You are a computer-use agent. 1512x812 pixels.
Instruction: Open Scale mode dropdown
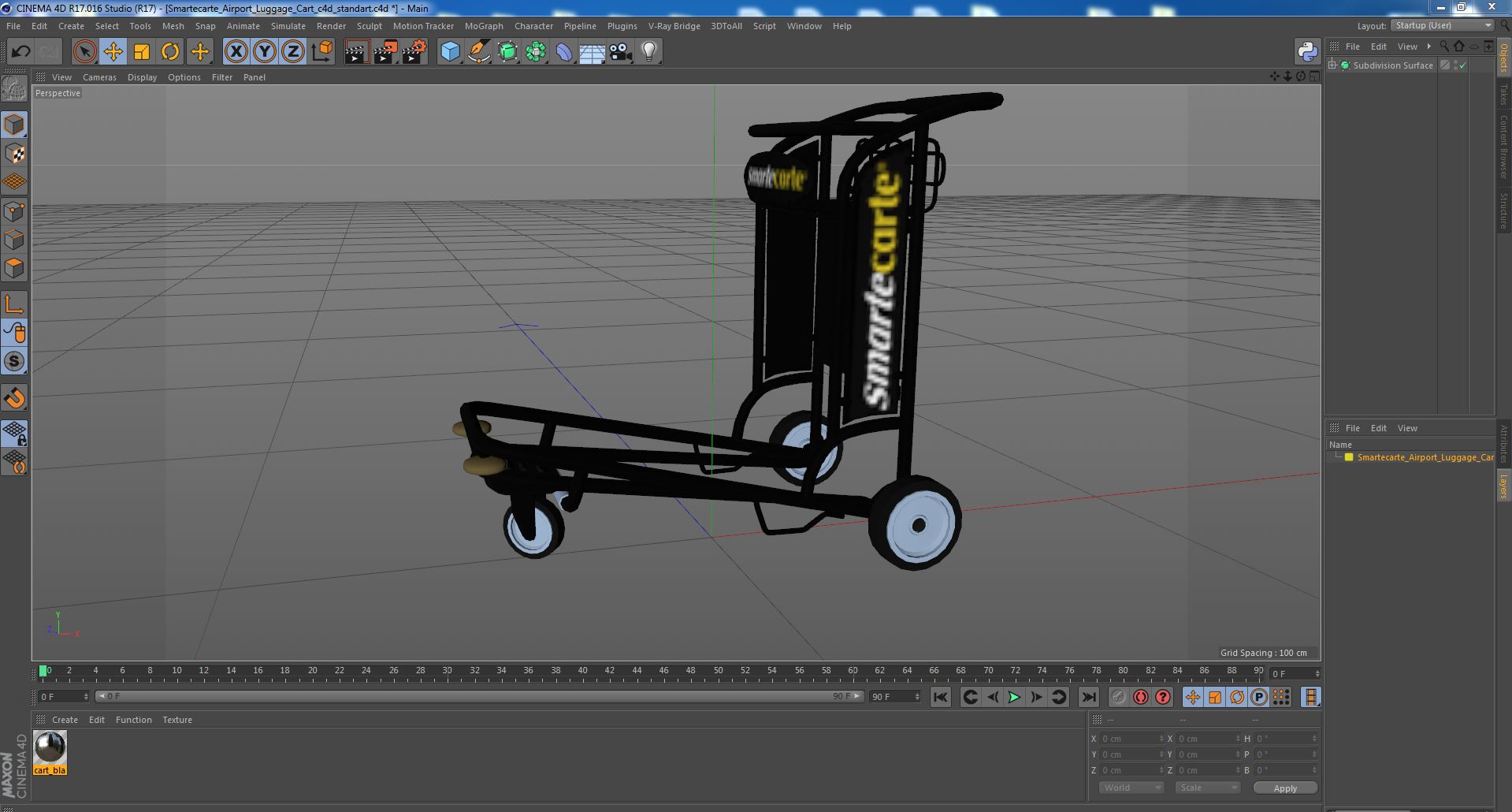1207,788
